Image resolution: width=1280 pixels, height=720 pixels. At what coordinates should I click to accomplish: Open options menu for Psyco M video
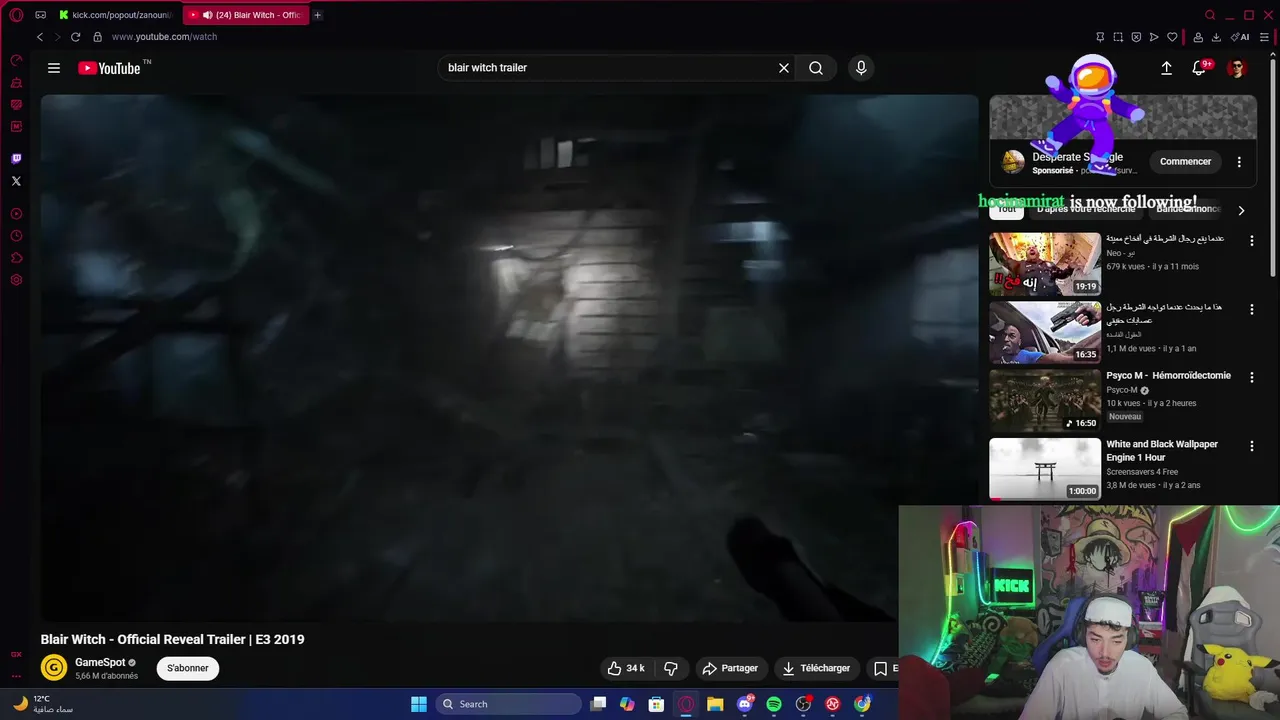(1251, 378)
